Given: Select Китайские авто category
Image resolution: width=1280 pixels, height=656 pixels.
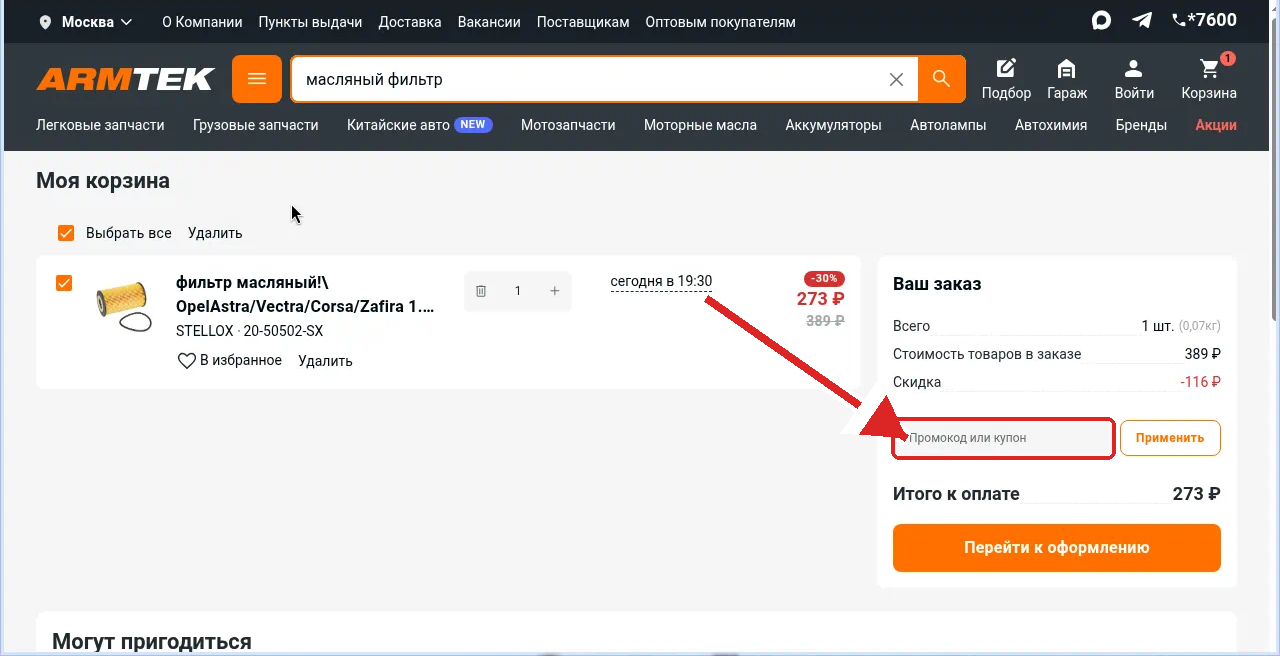Looking at the screenshot, I should click(420, 125).
